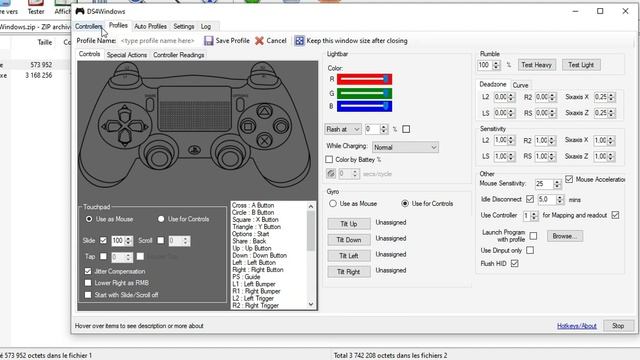The image size is (640, 360).
Task: Select the touchpad on the controller image
Action: [x=194, y=109]
